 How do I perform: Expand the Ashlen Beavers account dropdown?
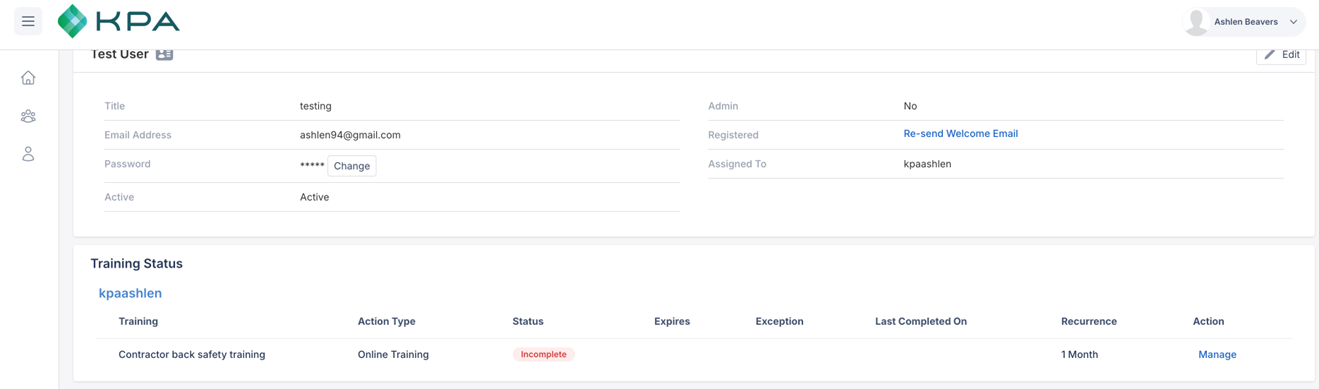coord(1293,22)
